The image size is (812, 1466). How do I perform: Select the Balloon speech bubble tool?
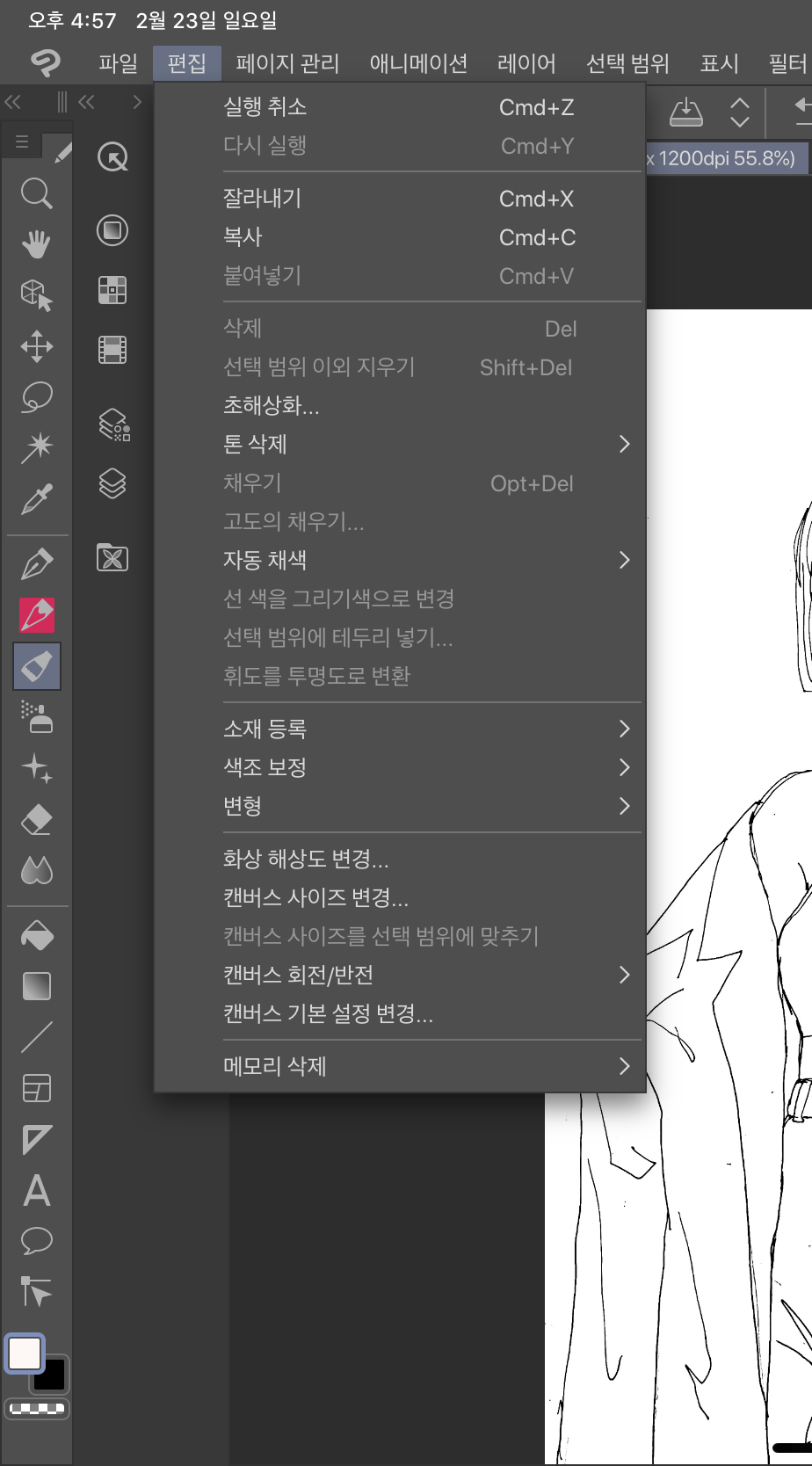pos(36,1242)
